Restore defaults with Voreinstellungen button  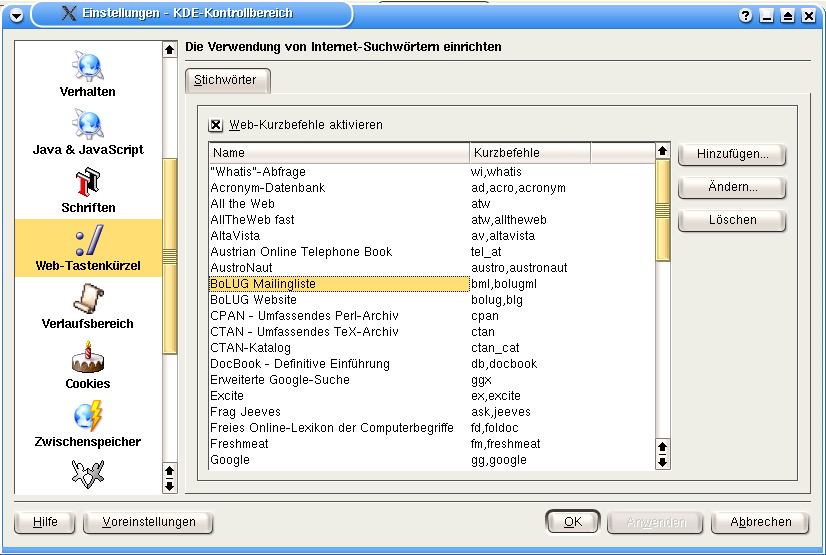pos(148,522)
